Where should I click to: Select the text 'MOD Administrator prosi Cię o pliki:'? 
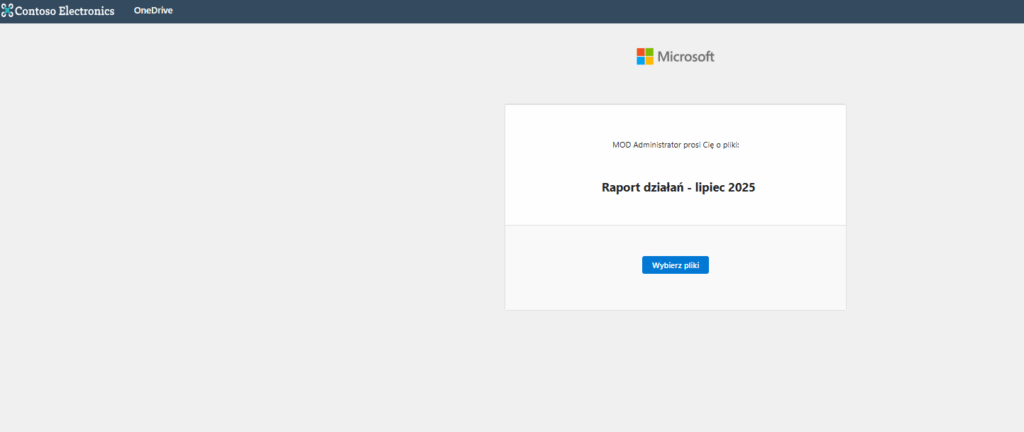[675, 145]
